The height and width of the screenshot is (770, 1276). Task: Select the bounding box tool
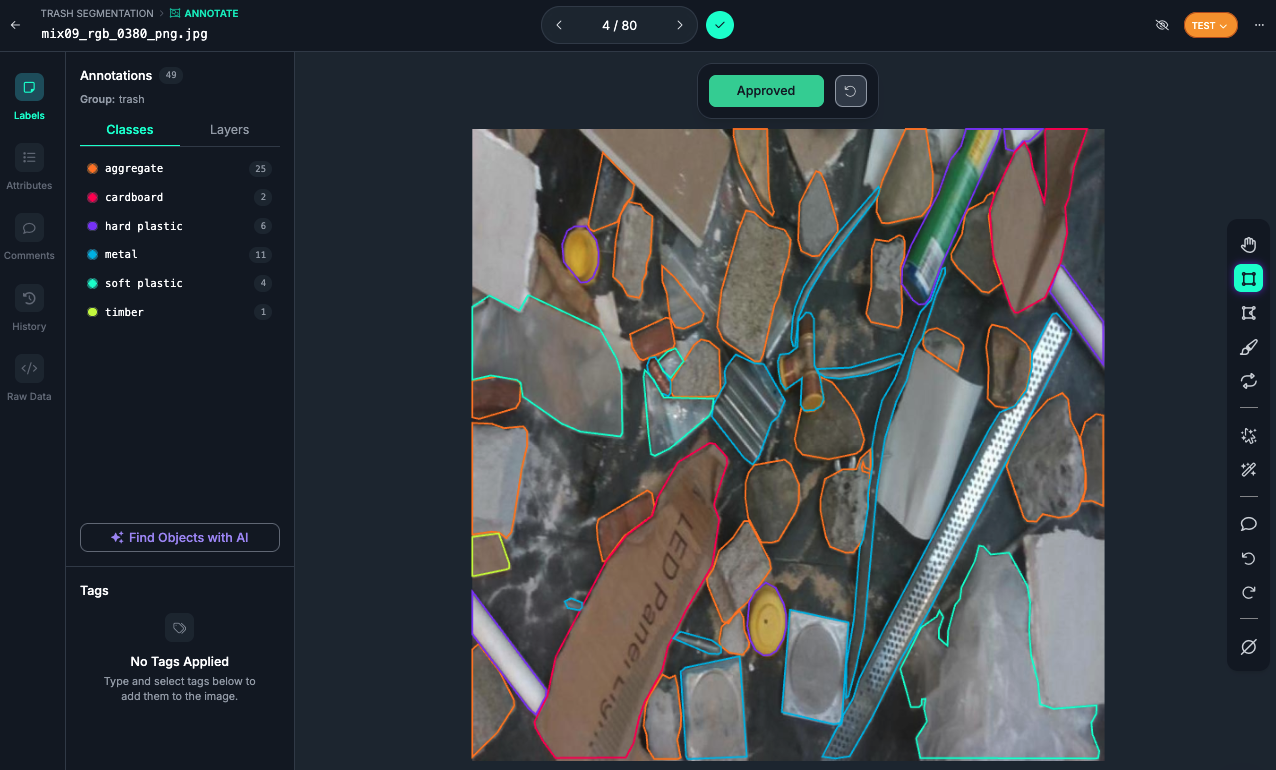1248,279
